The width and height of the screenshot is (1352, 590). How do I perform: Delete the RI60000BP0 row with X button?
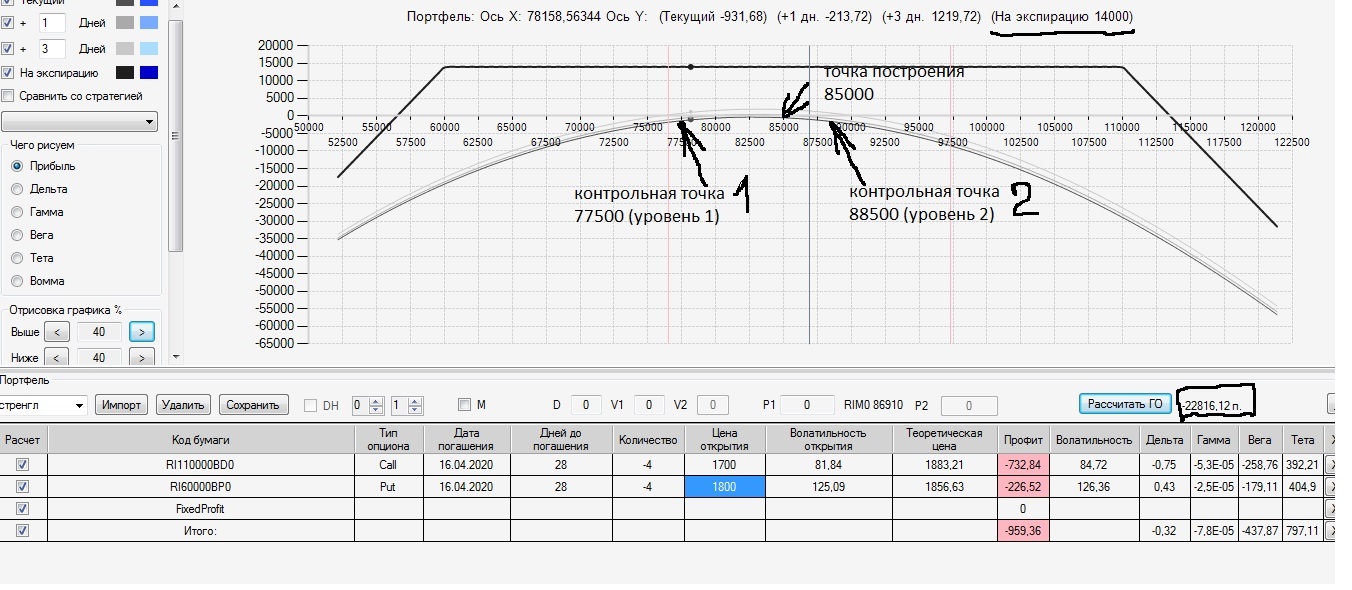[1330, 487]
